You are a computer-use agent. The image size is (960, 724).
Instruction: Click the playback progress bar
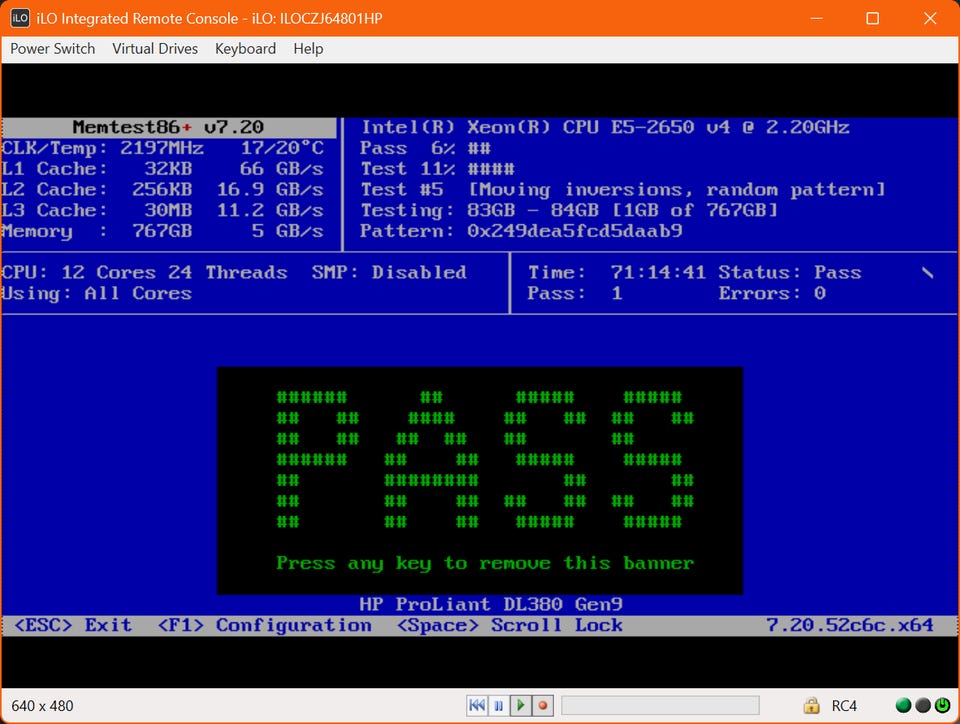point(660,706)
